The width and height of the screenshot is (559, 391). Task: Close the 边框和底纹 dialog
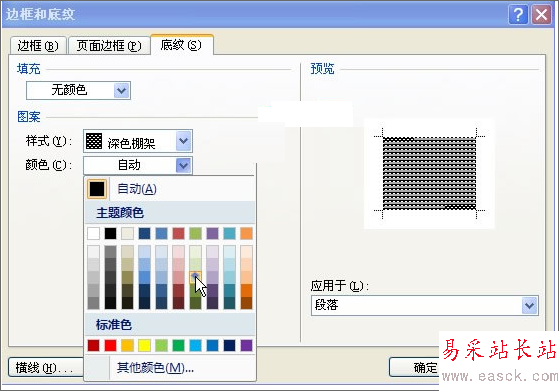[542, 15]
